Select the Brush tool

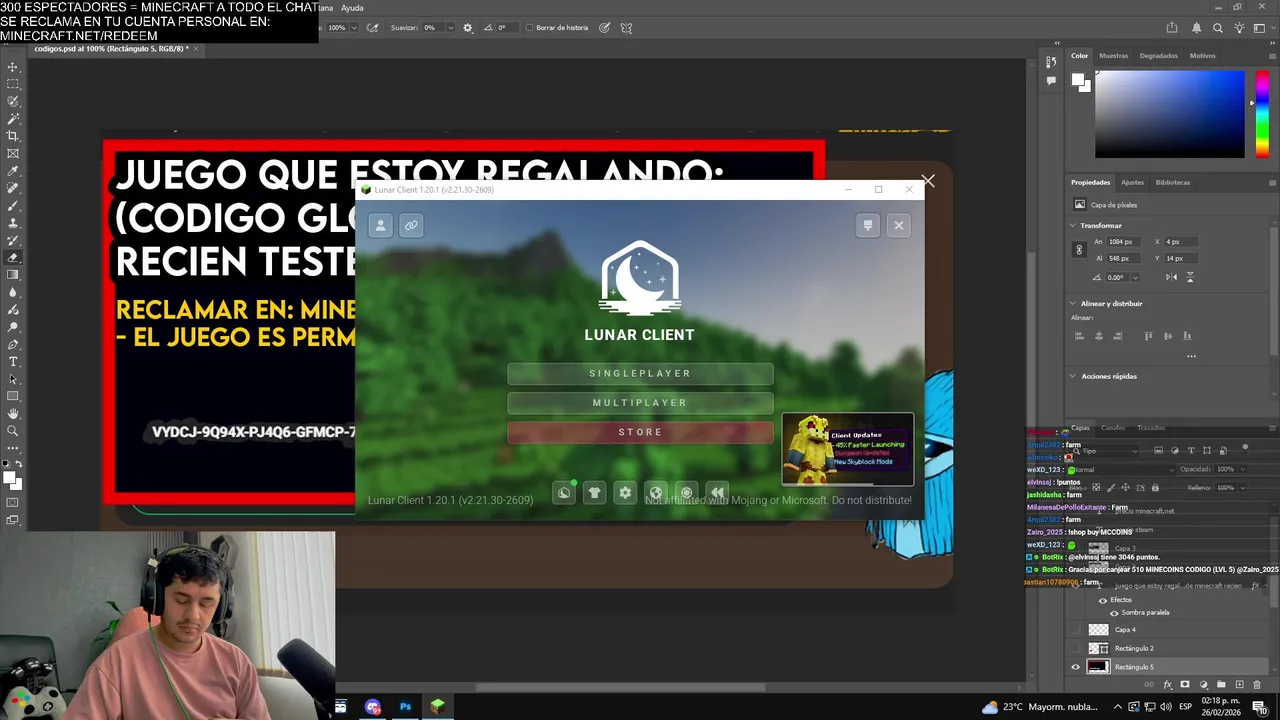(13, 205)
